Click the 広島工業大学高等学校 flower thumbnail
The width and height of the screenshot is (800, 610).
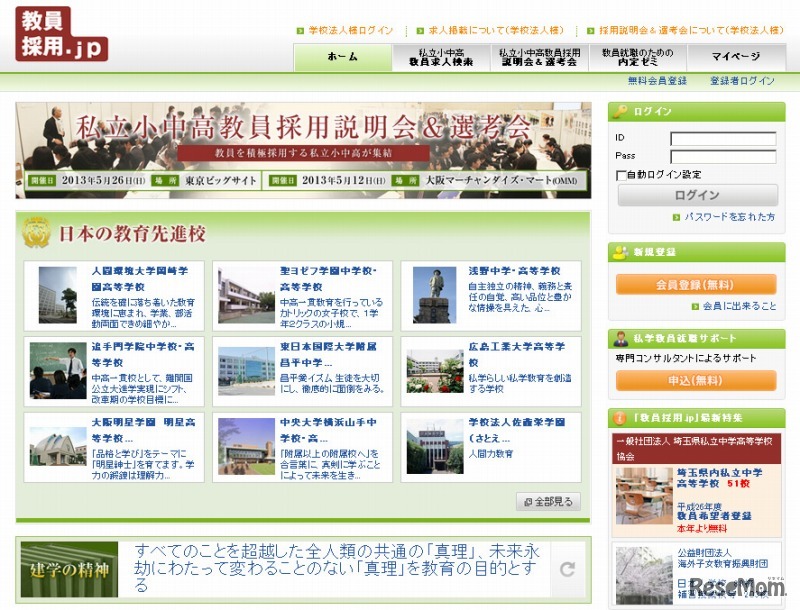pyautogui.click(x=435, y=371)
